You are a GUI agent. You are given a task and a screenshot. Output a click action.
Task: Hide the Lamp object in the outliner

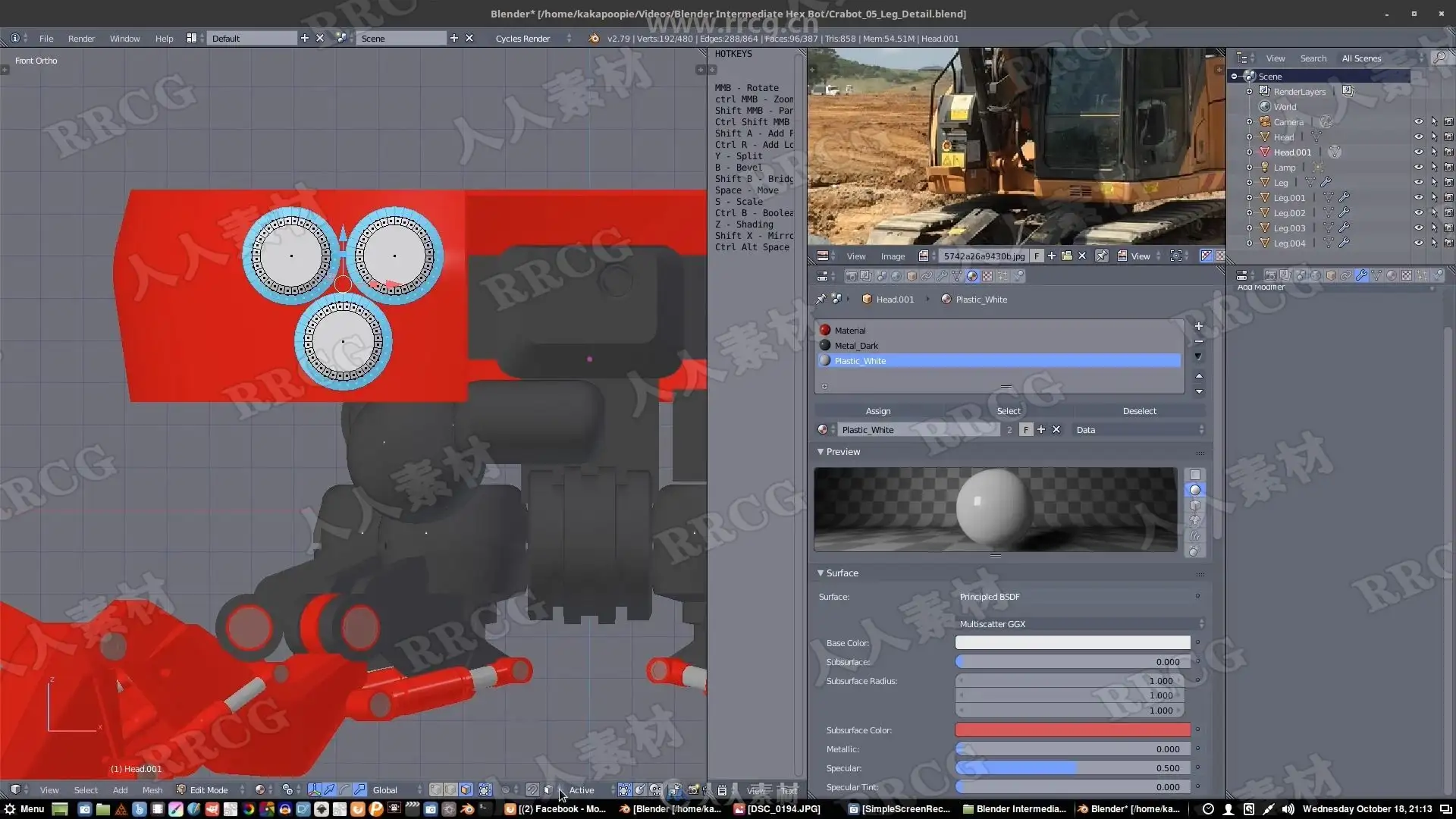point(1418,167)
